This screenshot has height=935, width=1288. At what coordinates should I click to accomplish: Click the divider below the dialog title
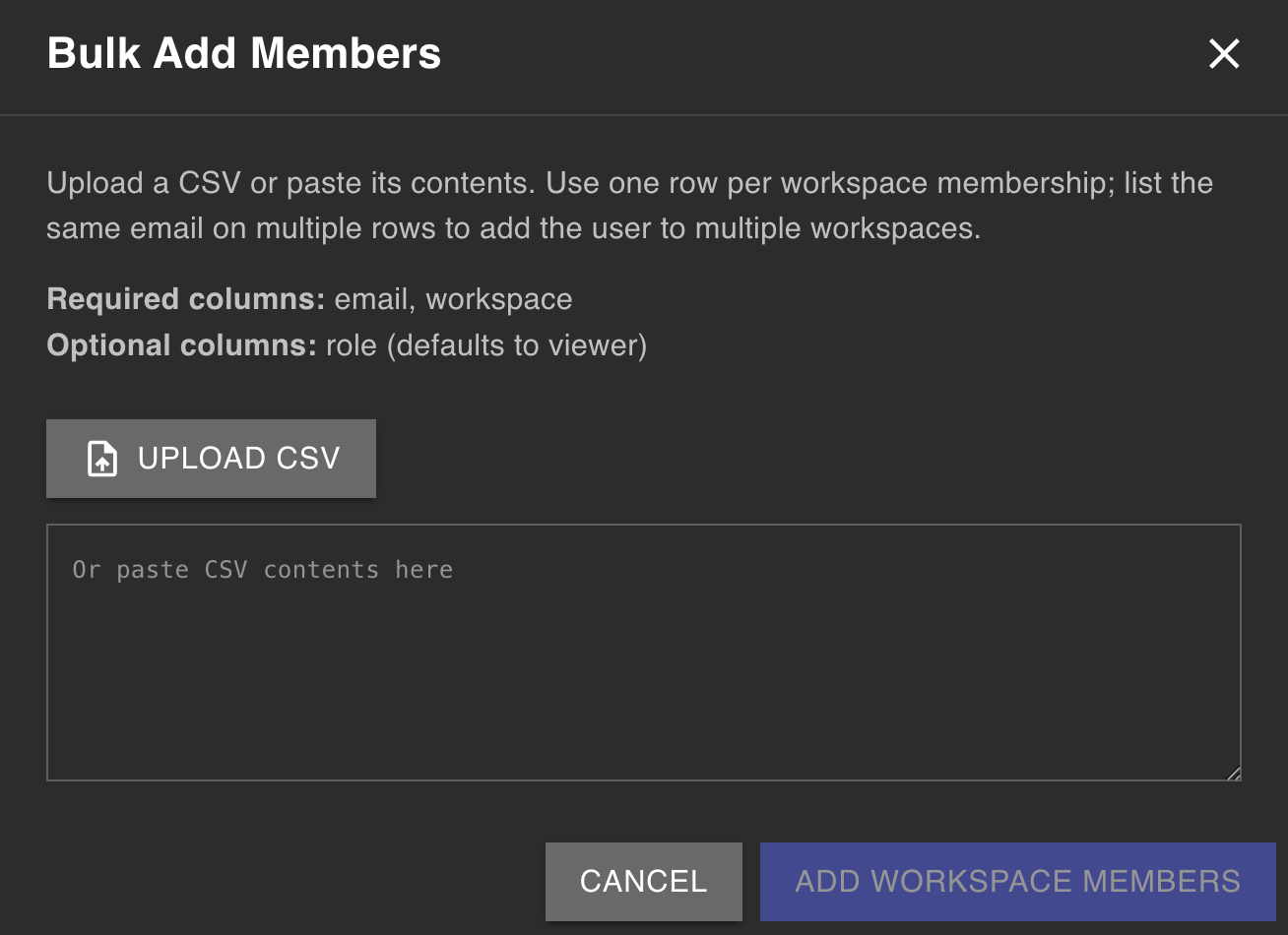(644, 115)
